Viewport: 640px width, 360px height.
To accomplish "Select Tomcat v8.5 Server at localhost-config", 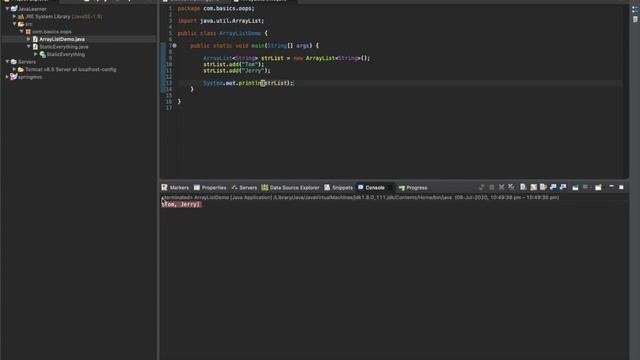I will 71,69.
